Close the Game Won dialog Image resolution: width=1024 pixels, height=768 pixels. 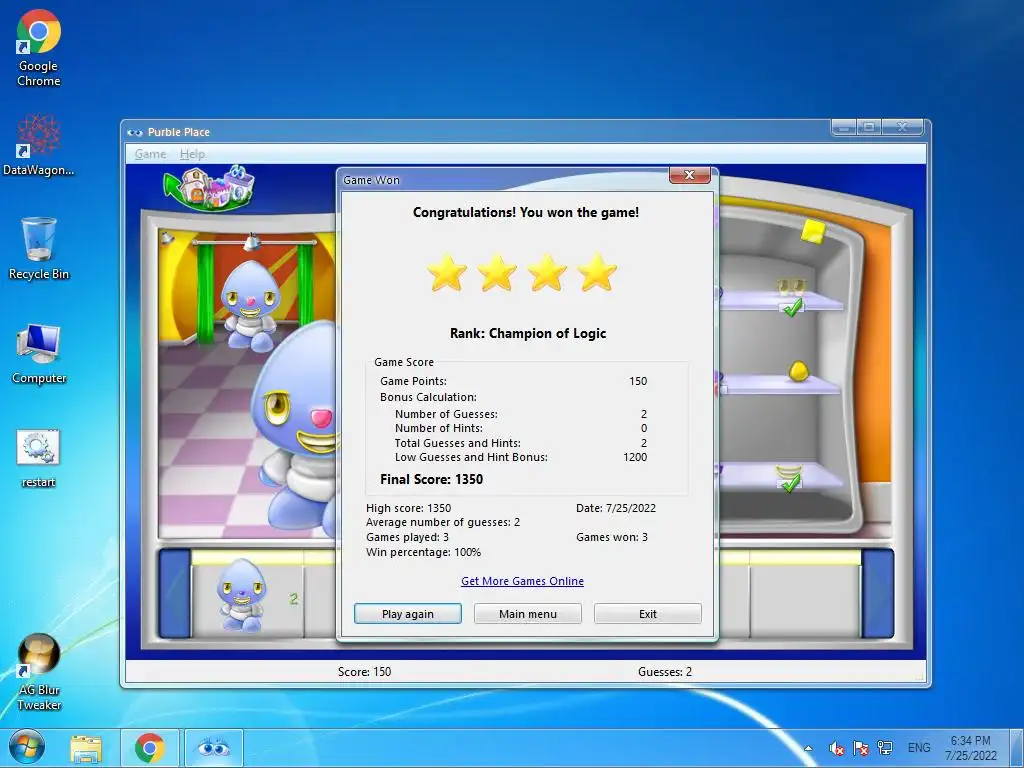pyautogui.click(x=689, y=175)
